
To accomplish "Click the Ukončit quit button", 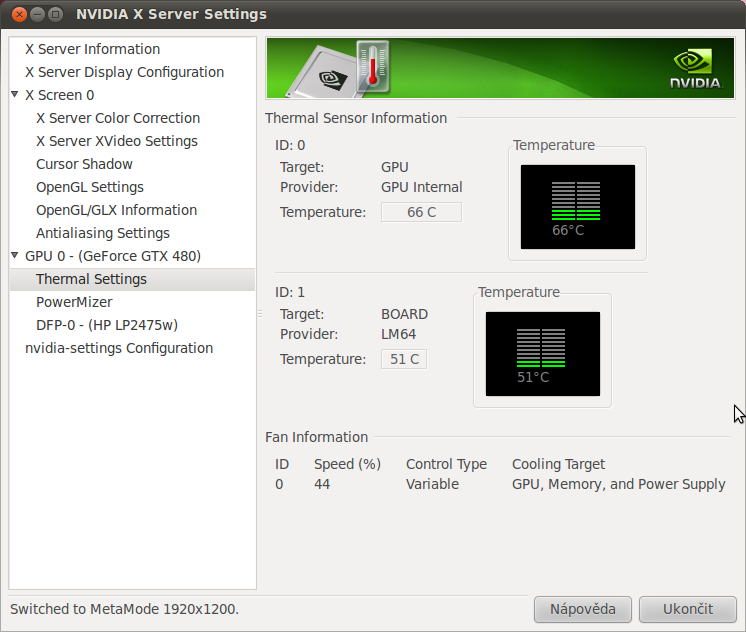I will tap(687, 609).
